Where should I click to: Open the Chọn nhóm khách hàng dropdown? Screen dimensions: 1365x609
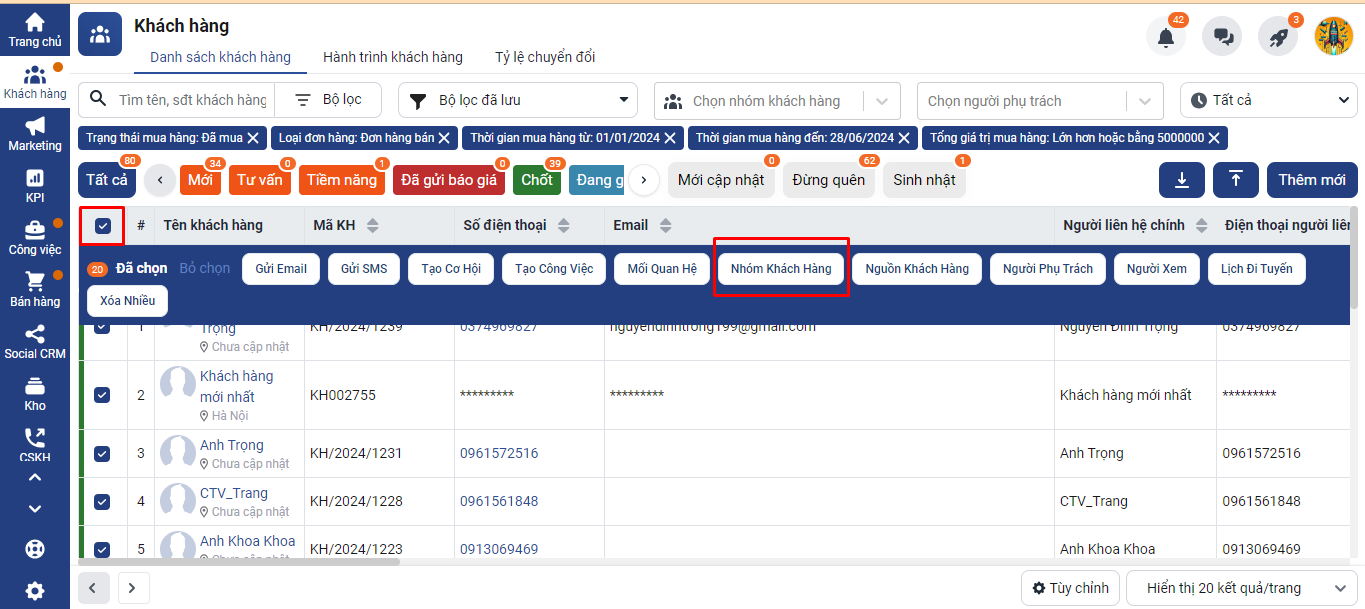click(x=777, y=101)
